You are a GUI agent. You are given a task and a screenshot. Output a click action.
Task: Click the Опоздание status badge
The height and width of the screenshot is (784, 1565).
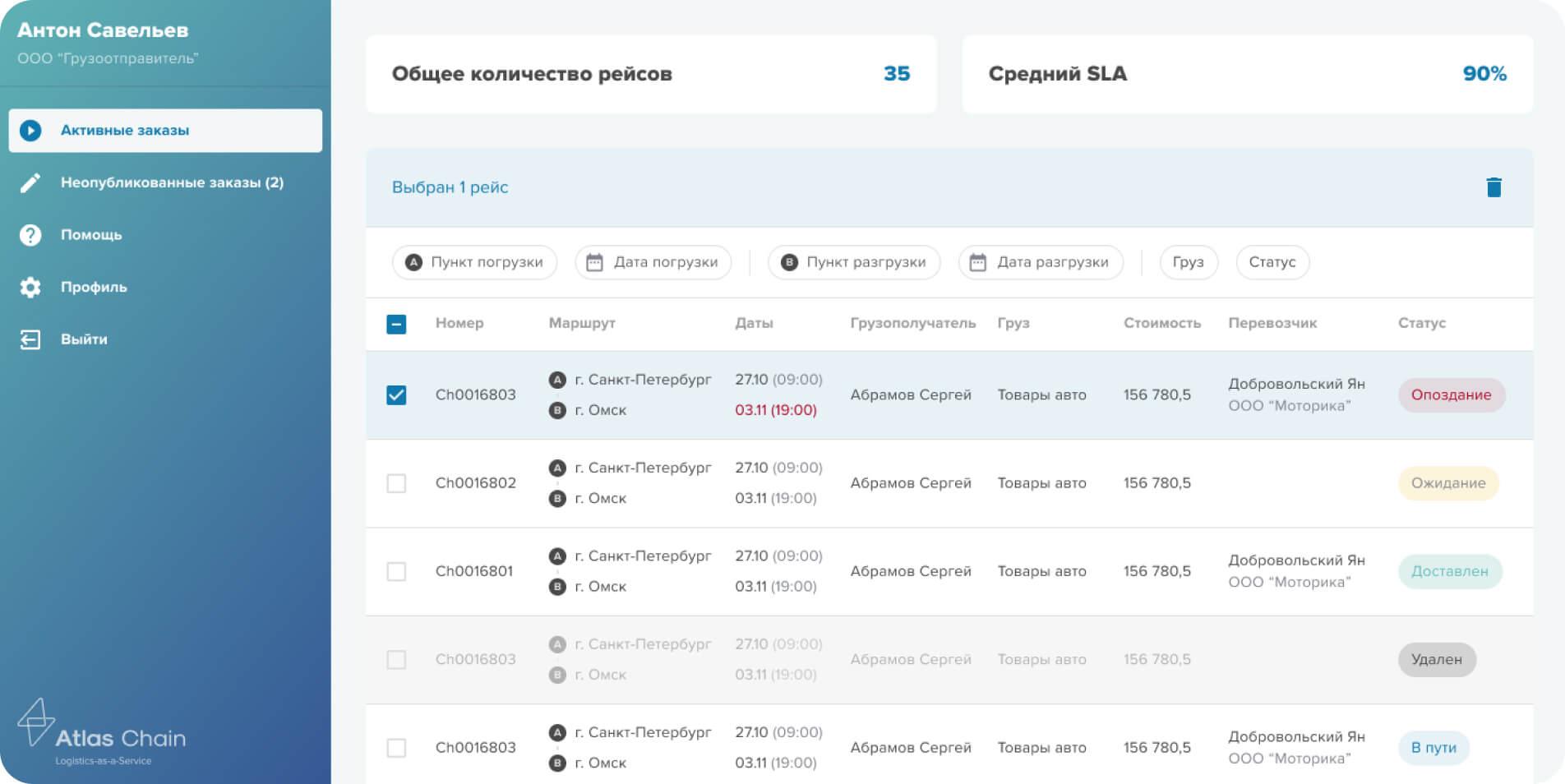1451,395
